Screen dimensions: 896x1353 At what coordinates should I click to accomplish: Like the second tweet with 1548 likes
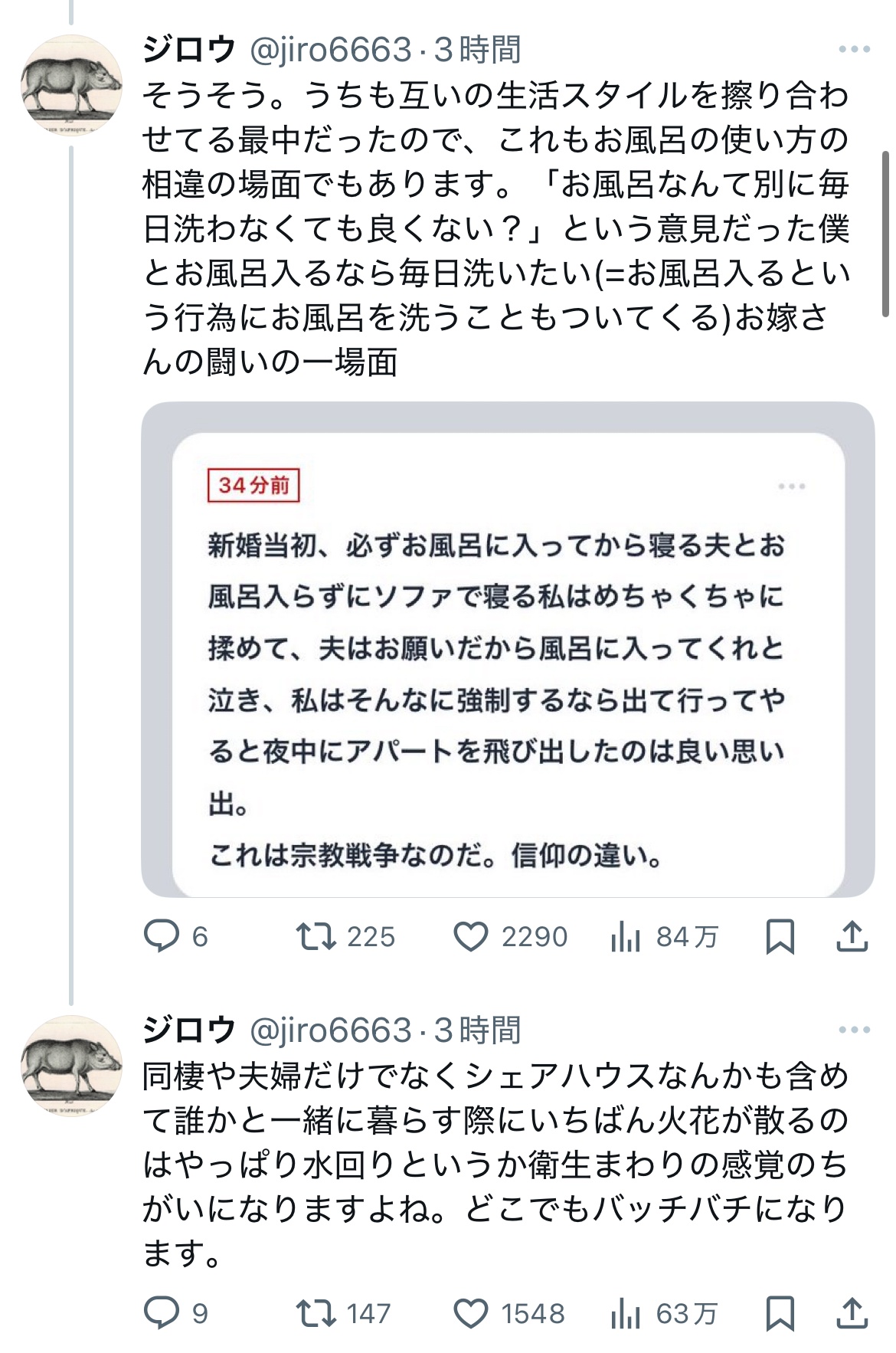pyautogui.click(x=471, y=1313)
